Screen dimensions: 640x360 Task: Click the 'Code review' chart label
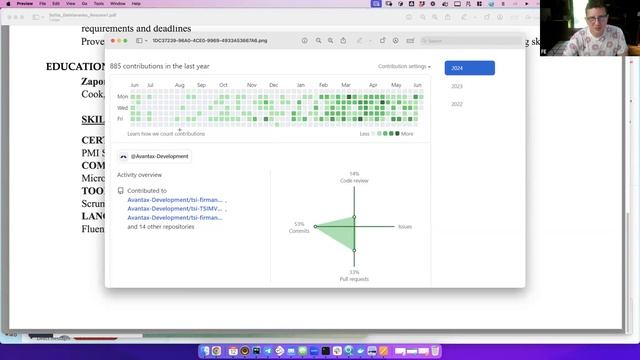coord(354,180)
